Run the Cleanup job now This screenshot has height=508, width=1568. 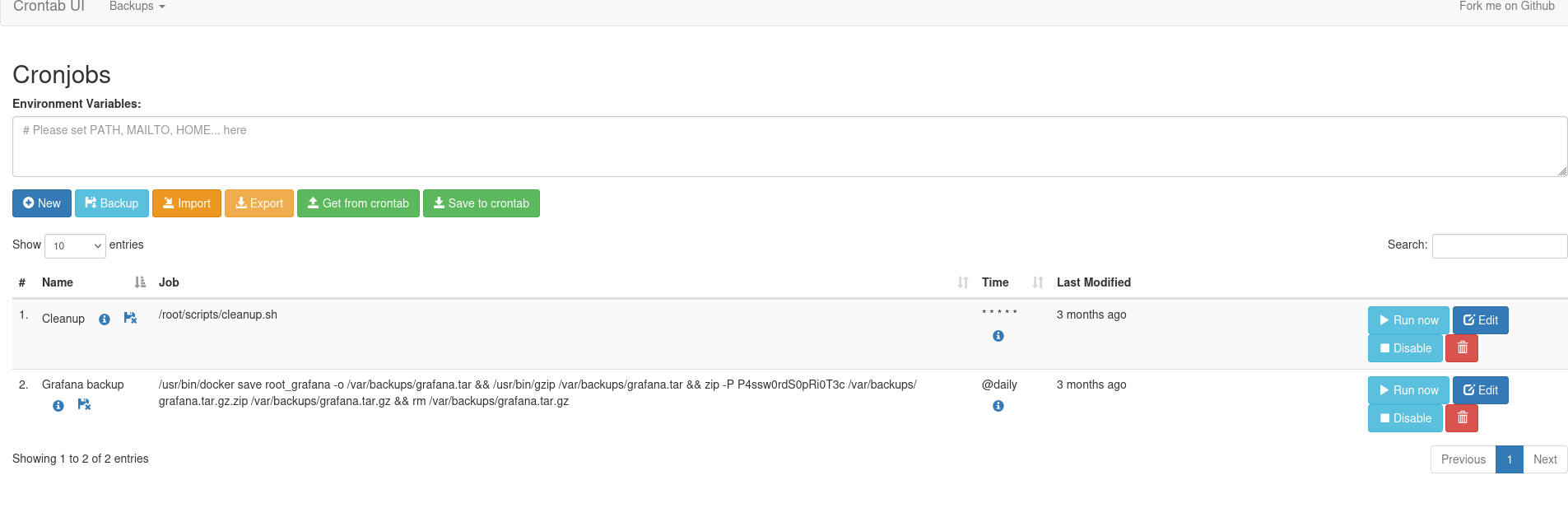point(1407,320)
